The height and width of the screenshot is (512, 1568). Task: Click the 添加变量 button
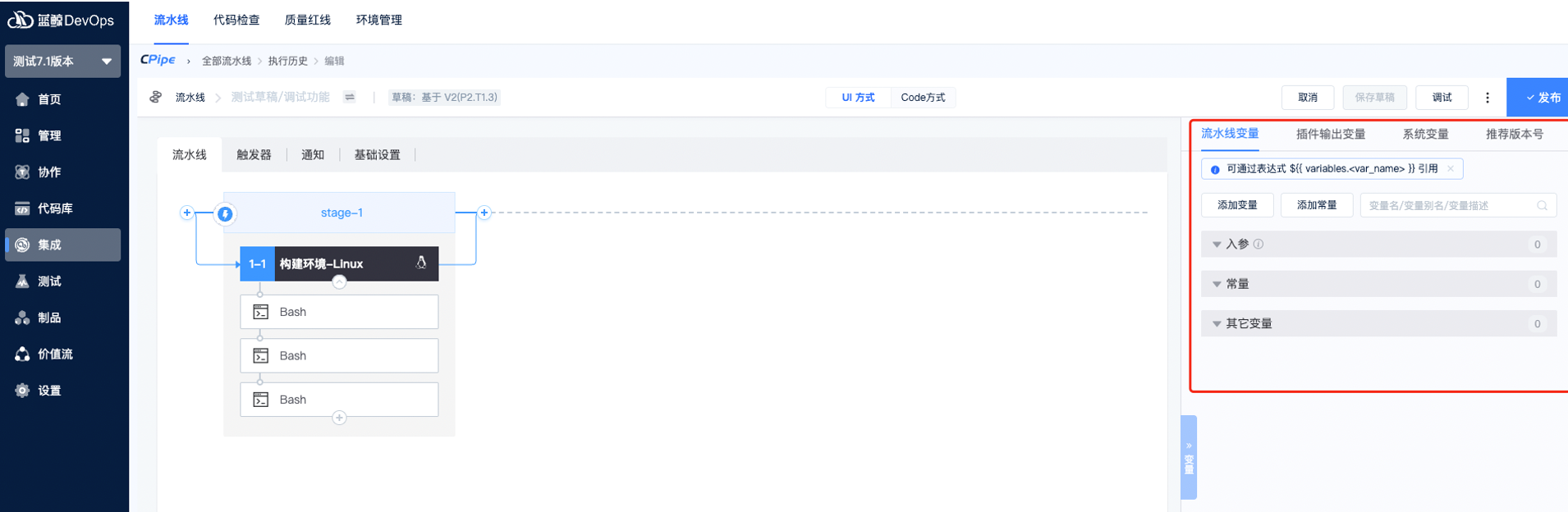tap(1236, 205)
